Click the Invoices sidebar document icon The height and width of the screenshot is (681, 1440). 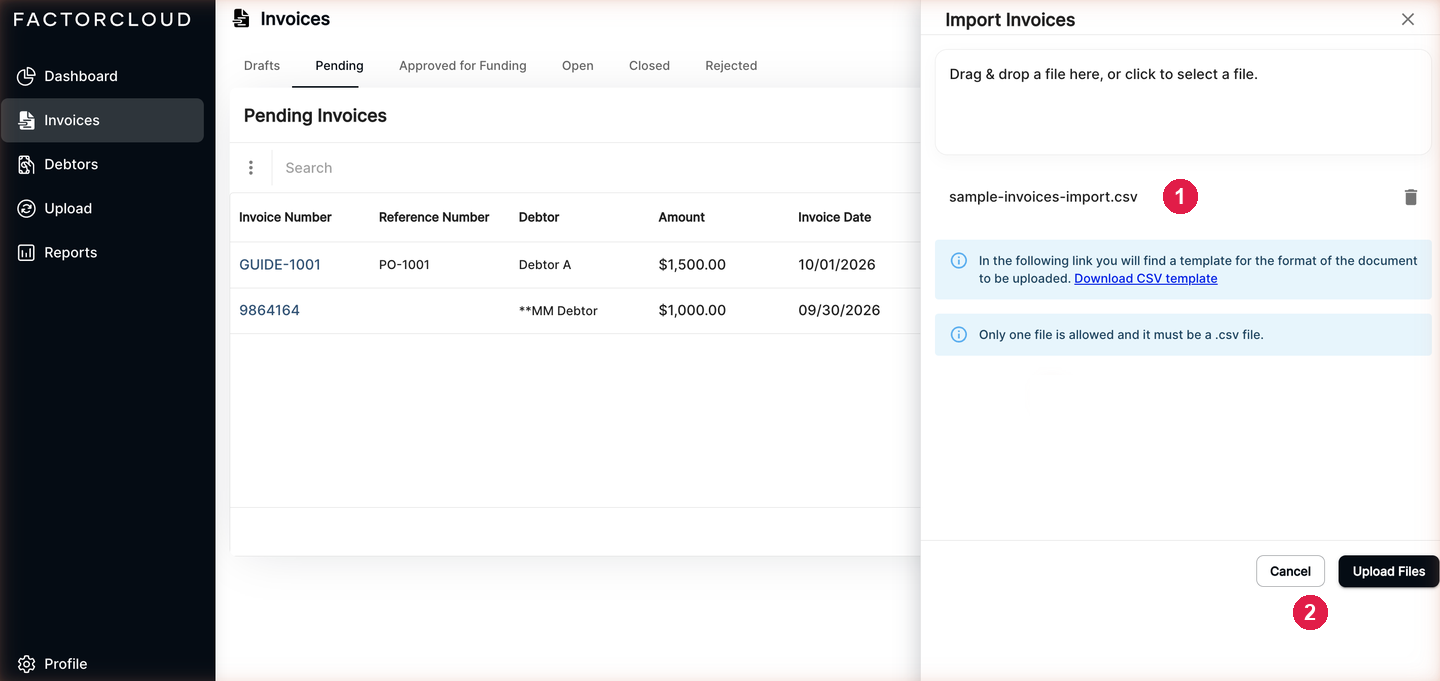click(27, 120)
